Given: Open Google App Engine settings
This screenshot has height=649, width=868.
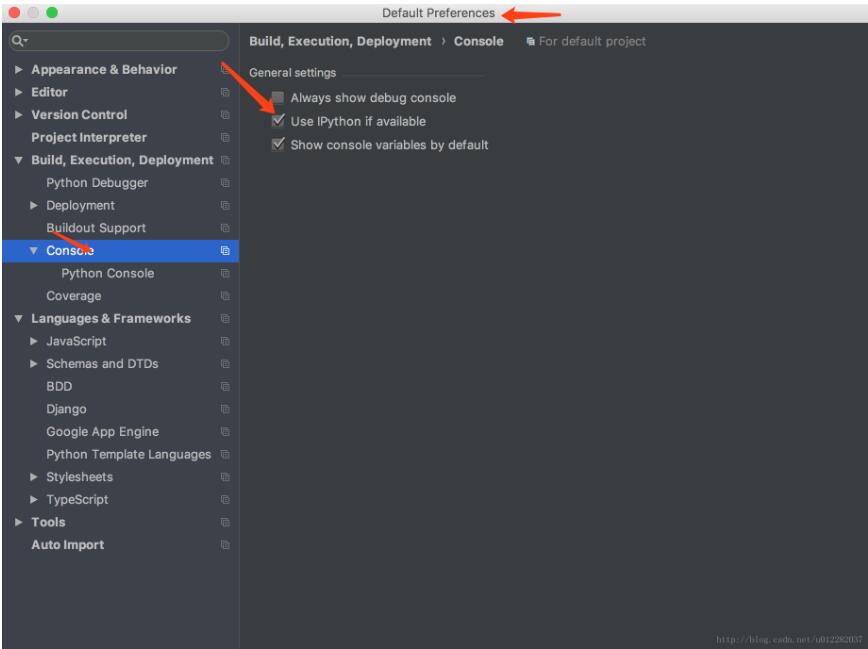Looking at the screenshot, I should coord(102,432).
